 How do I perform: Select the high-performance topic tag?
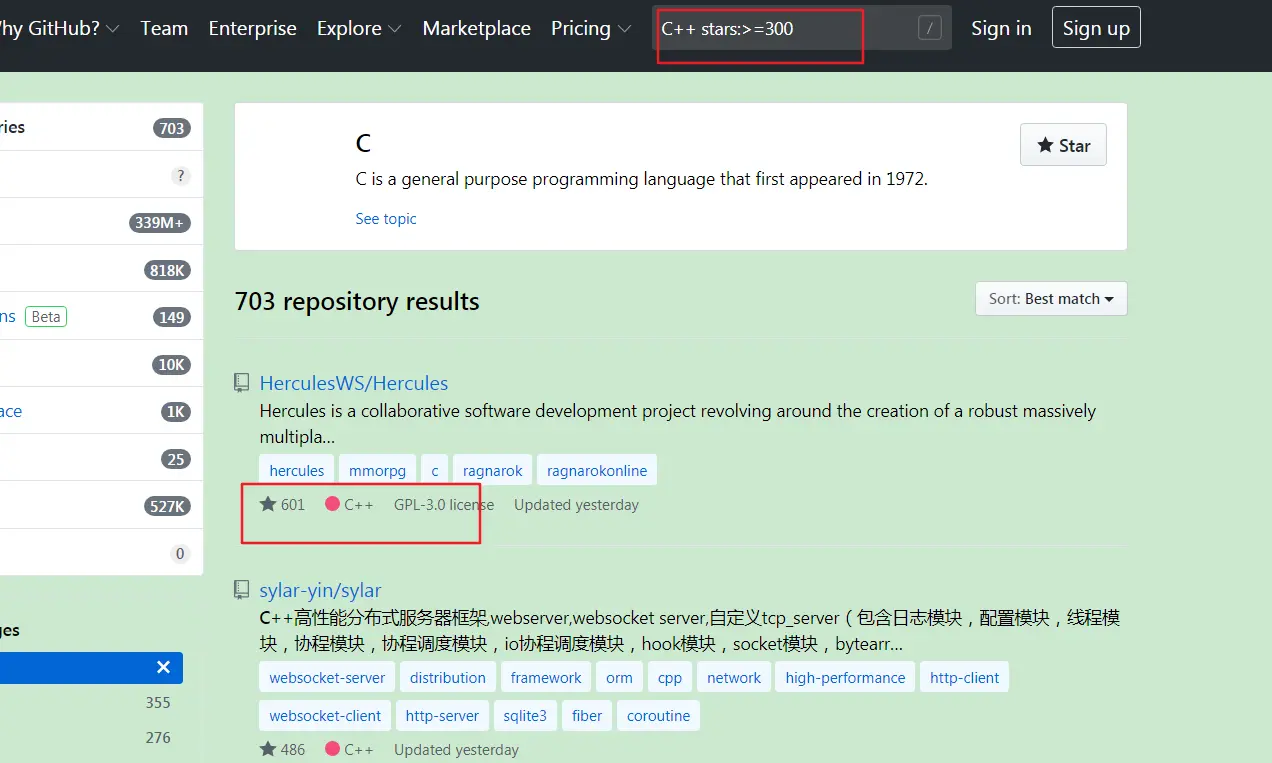[845, 677]
